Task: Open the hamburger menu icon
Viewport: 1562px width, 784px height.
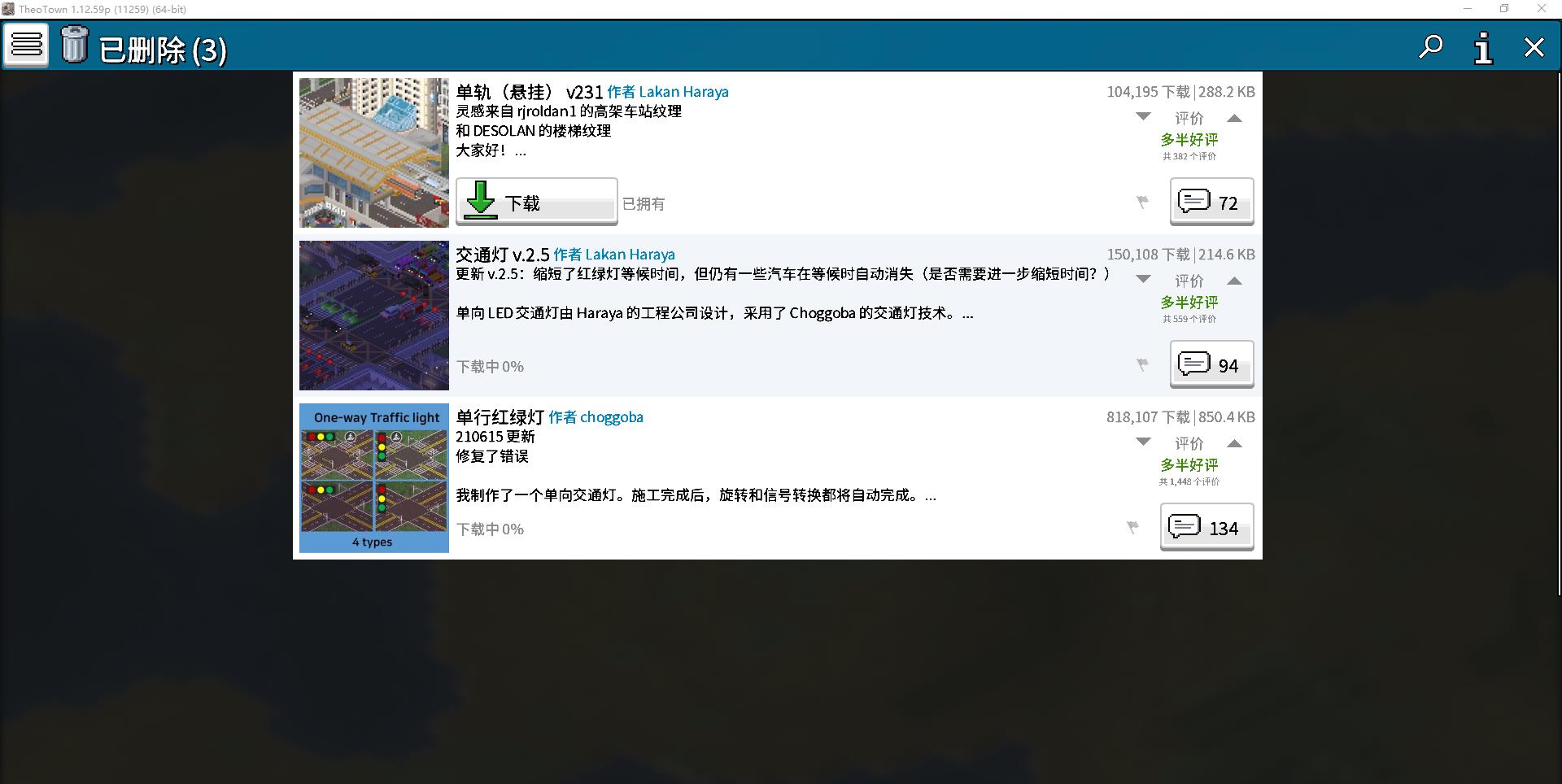Action: point(26,45)
